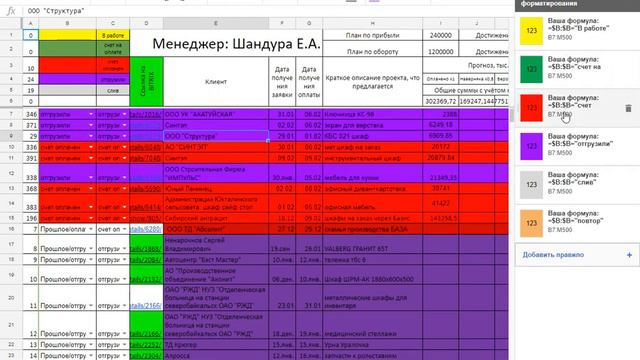Select cell ООО УК "АКАТУЙСКАЯ"

coord(216,114)
